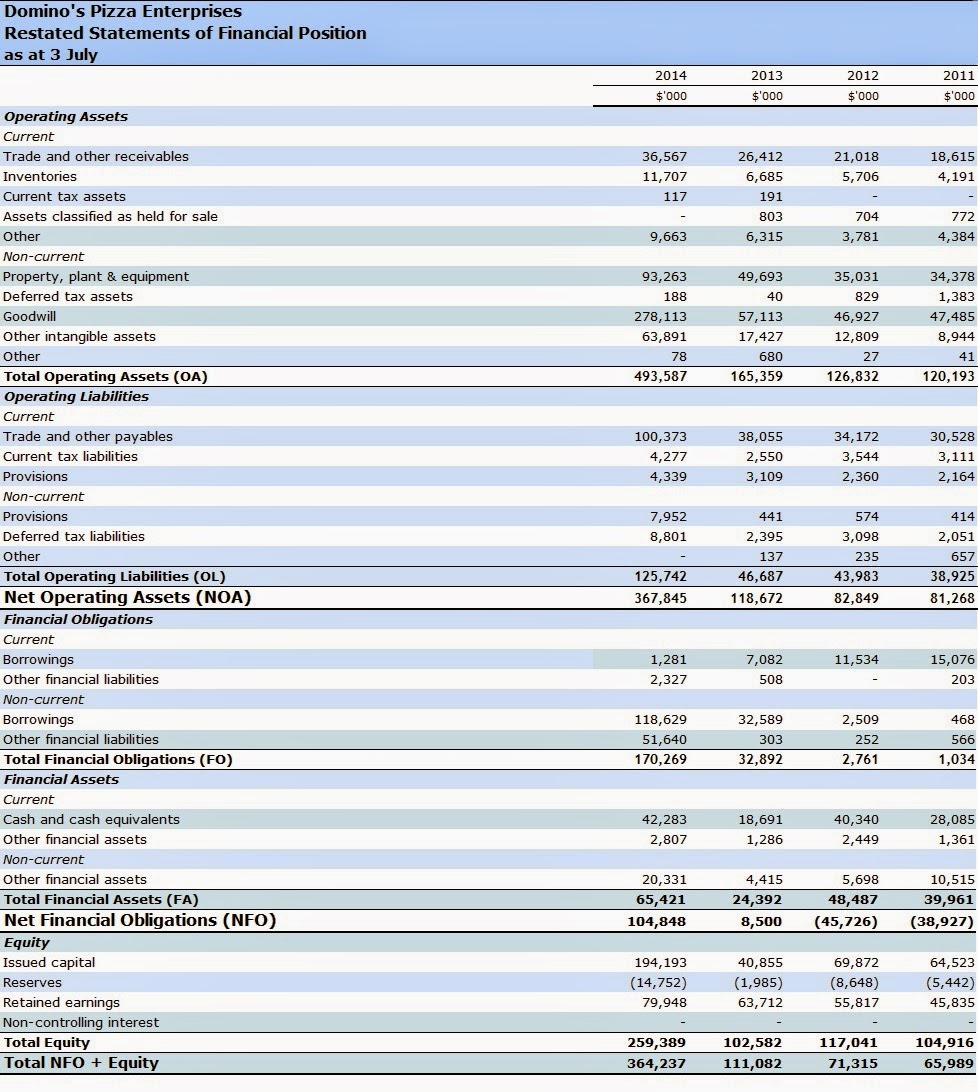Click current Borrowings 2011 value 15,076

coord(952,659)
